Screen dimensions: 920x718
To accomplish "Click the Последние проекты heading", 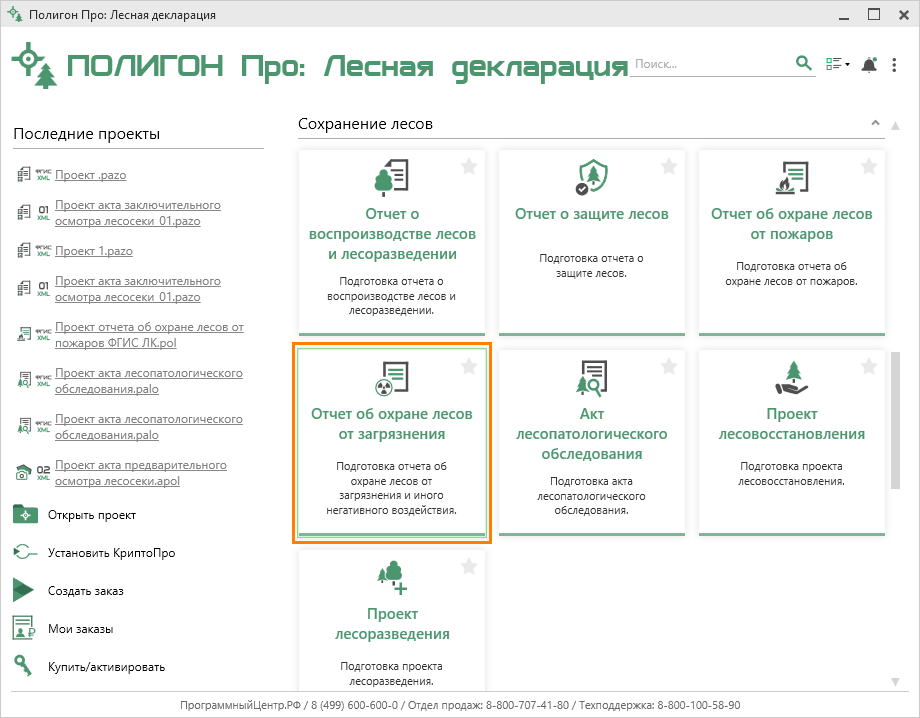I will 86,134.
